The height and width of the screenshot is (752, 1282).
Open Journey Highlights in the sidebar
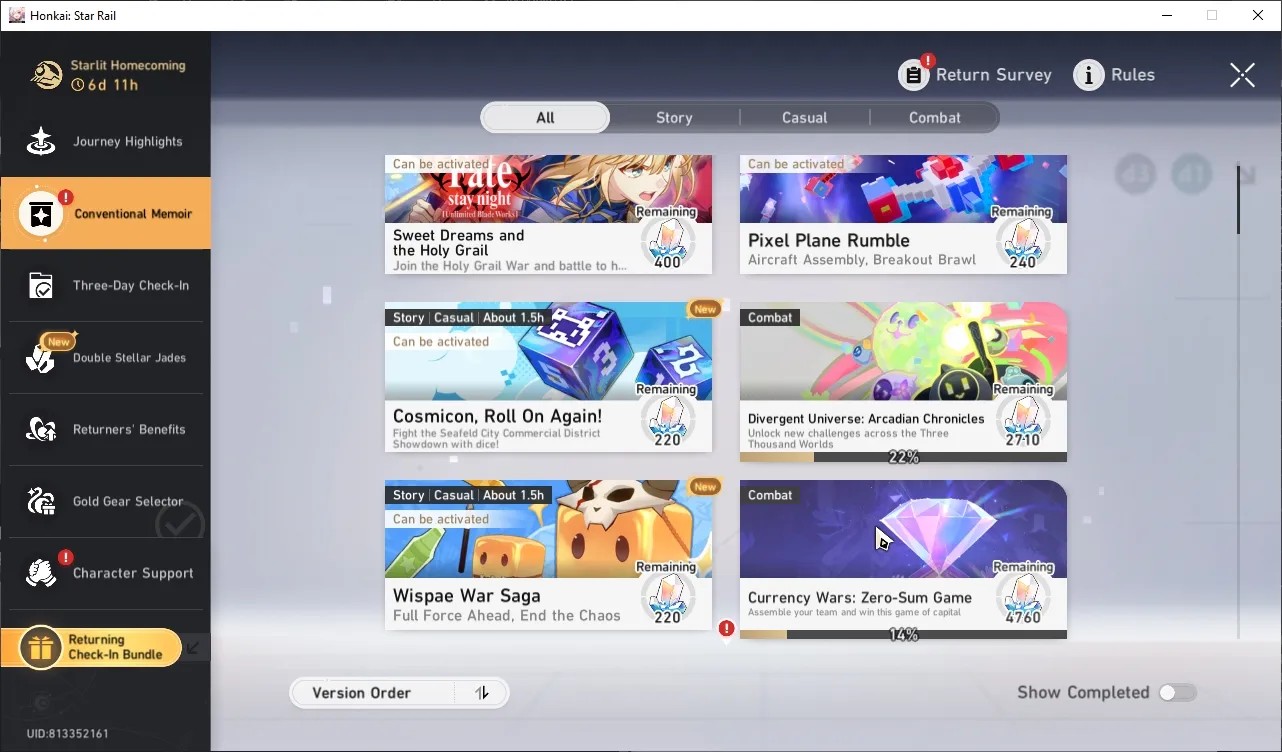[106, 141]
